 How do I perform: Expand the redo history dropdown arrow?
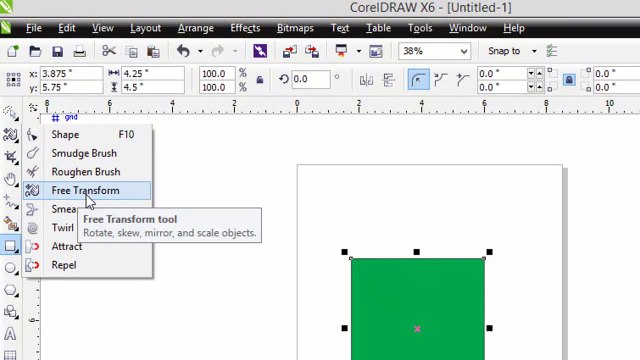click(x=235, y=51)
